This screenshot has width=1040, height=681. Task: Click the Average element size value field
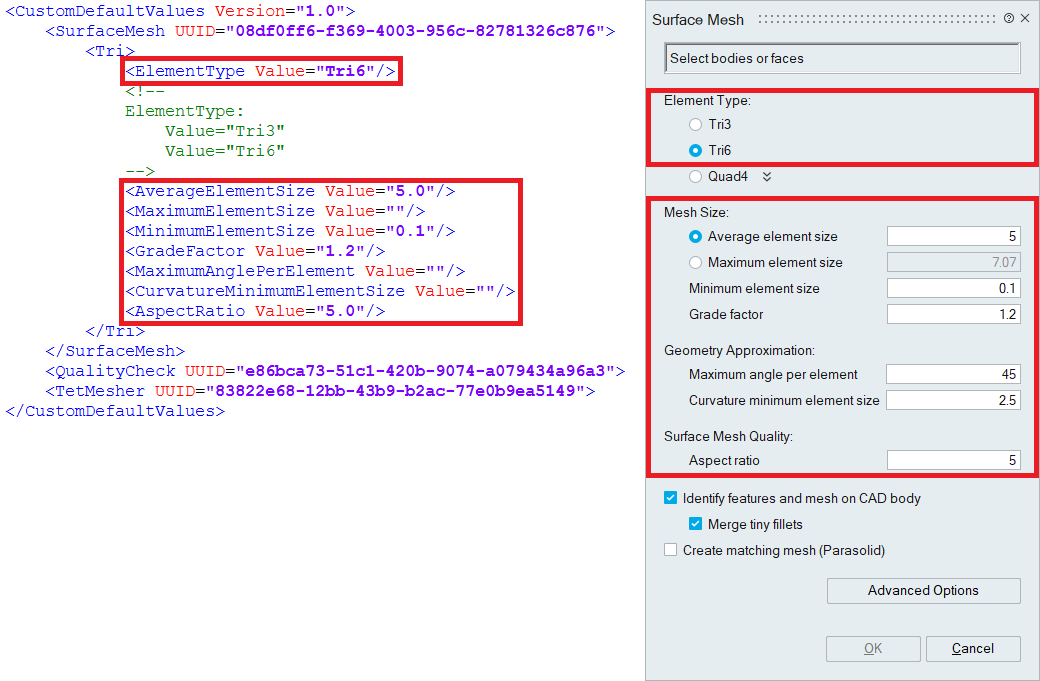pyautogui.click(x=953, y=237)
